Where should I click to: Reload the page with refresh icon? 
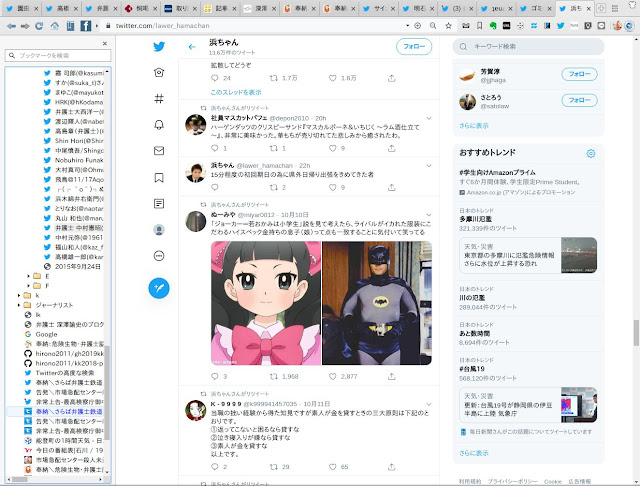tap(39, 26)
